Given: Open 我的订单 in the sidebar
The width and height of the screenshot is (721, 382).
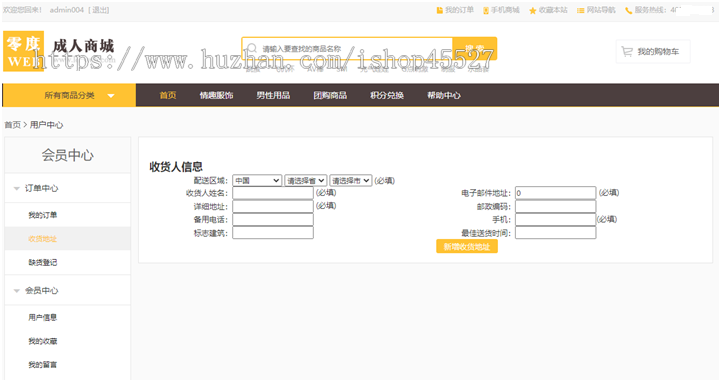Looking at the screenshot, I should click(x=43, y=215).
